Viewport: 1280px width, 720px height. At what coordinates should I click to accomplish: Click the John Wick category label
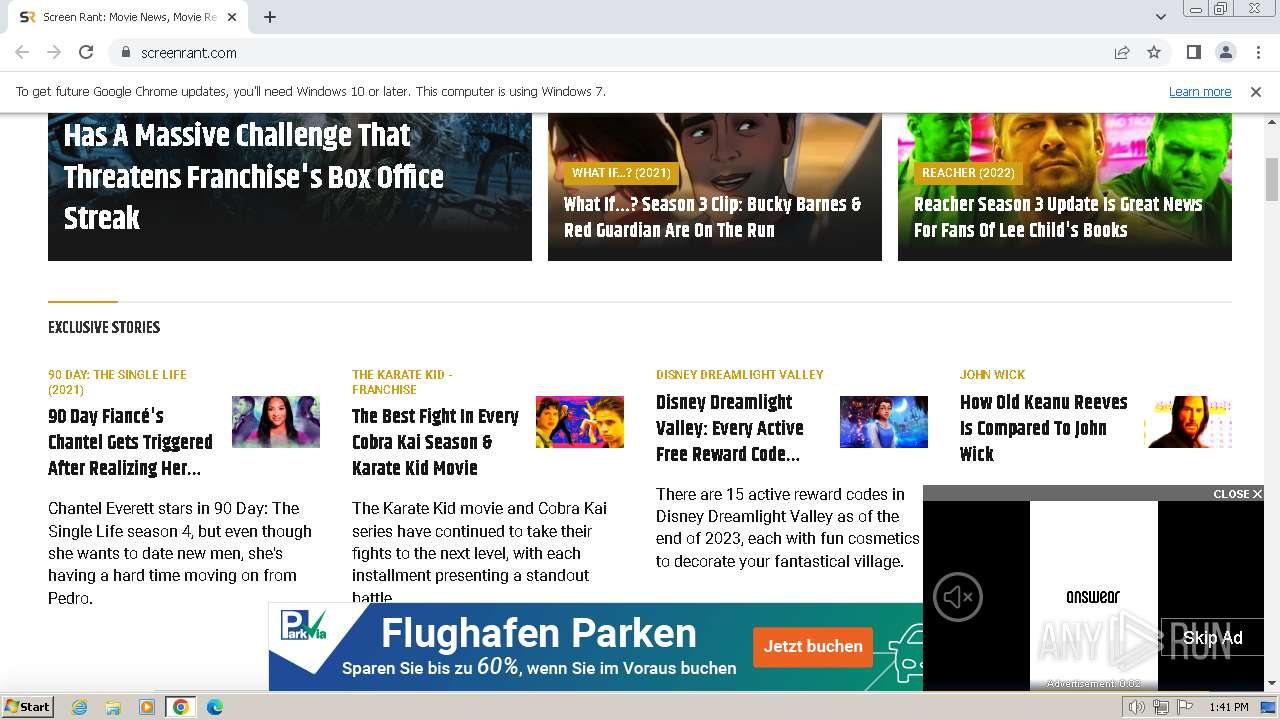pos(992,374)
